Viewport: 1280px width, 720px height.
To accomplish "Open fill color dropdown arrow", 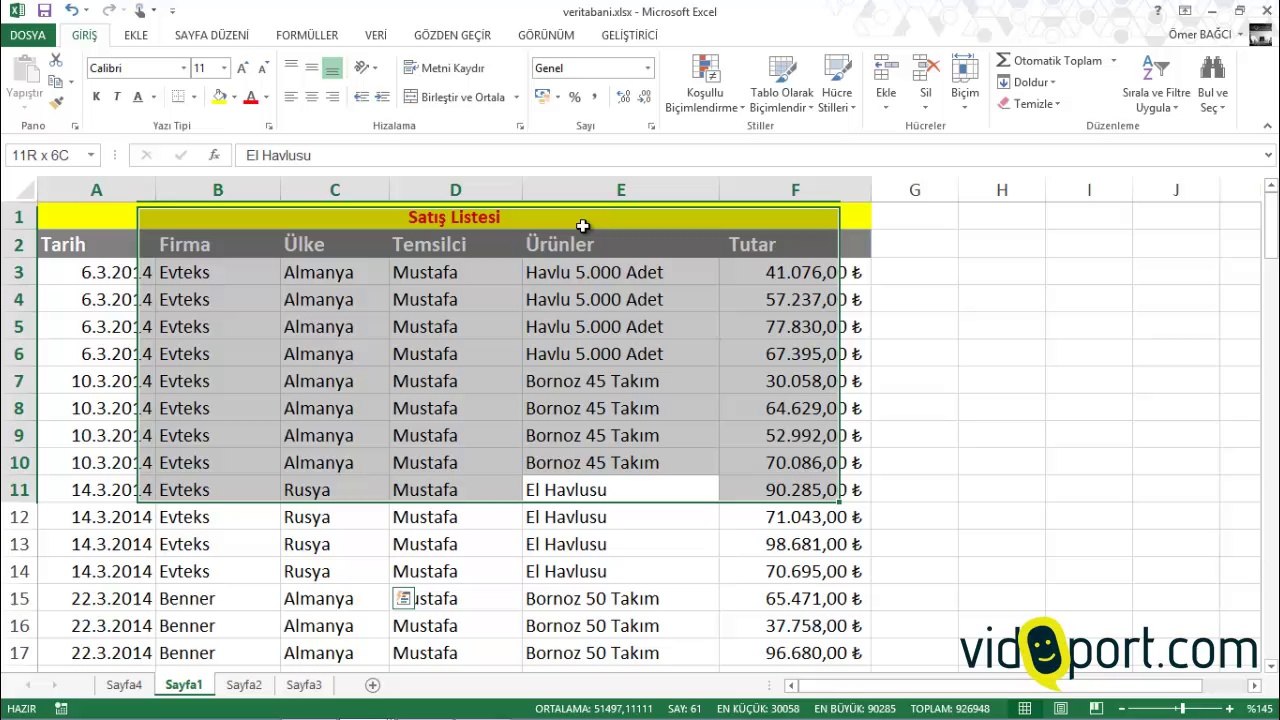I will pos(233,97).
